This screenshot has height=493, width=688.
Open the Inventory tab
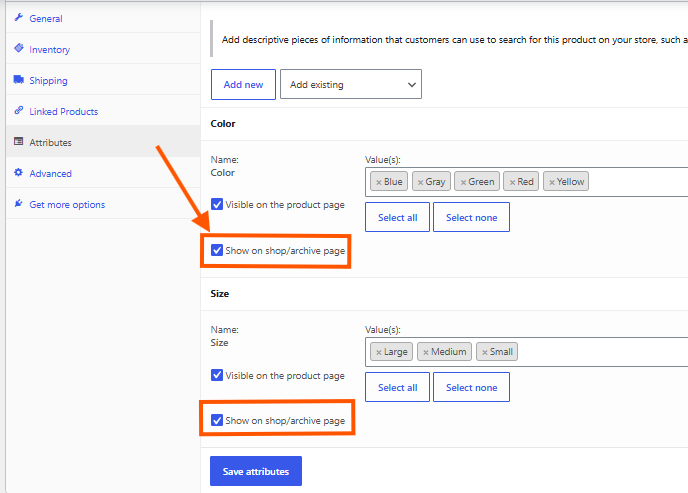pos(103,50)
